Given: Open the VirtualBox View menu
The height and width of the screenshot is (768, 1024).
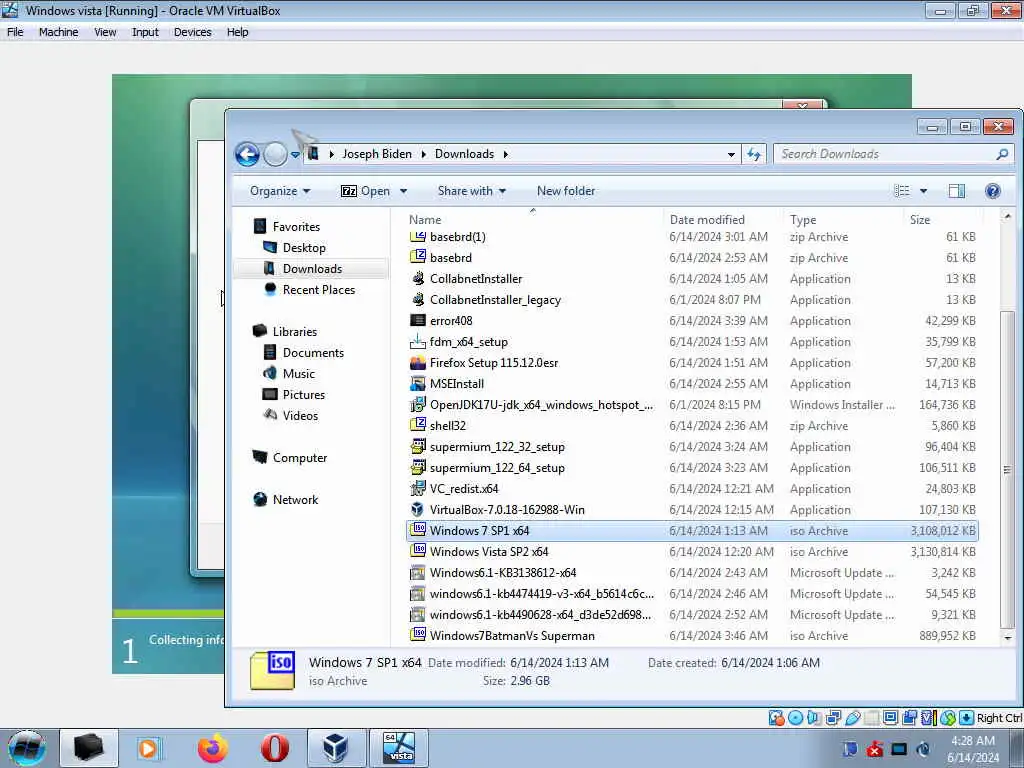Looking at the screenshot, I should tap(105, 32).
